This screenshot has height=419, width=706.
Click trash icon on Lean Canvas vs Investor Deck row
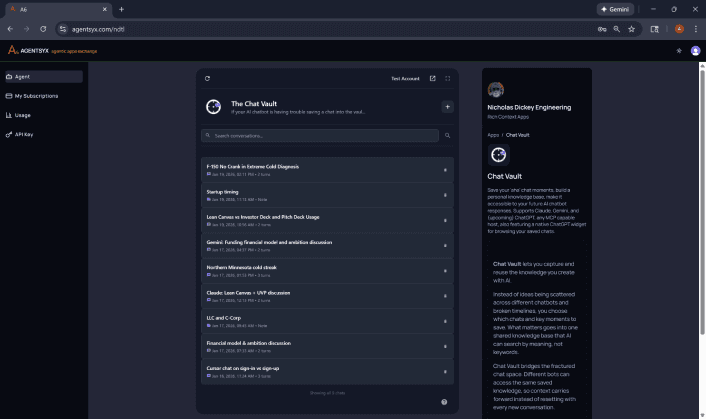(445, 221)
